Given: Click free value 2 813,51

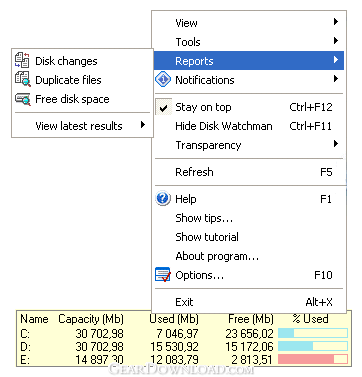Looking at the screenshot, I should coord(252,359).
